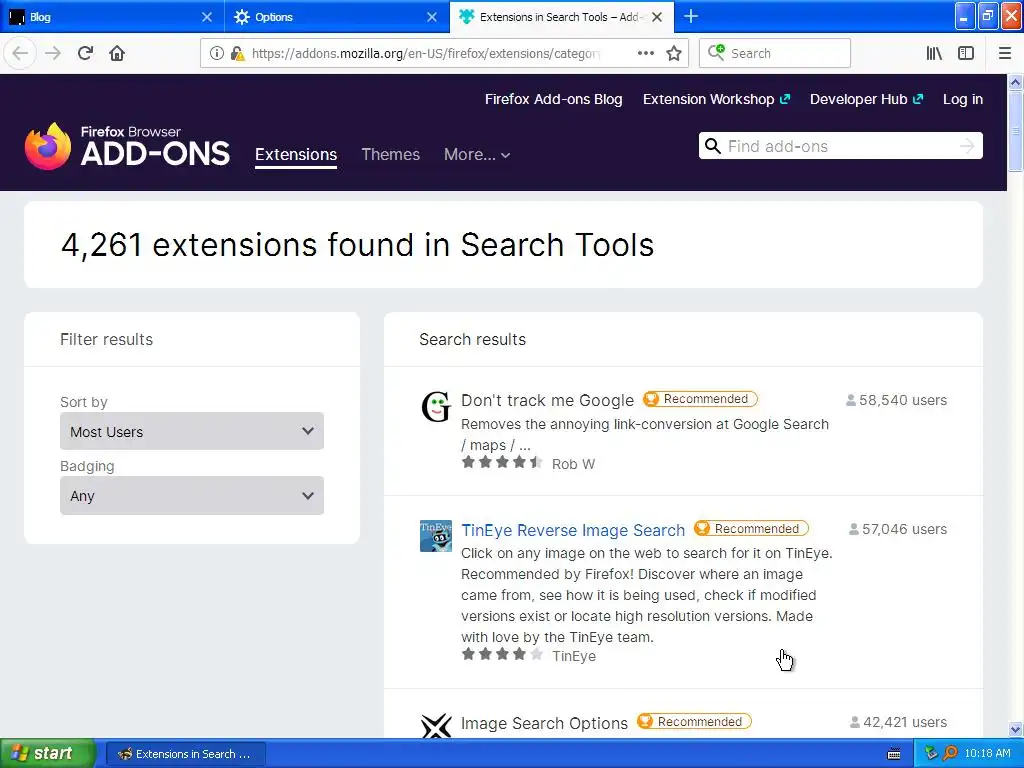Toggle the sidebar icon
The width and height of the screenshot is (1024, 768).
966,53
